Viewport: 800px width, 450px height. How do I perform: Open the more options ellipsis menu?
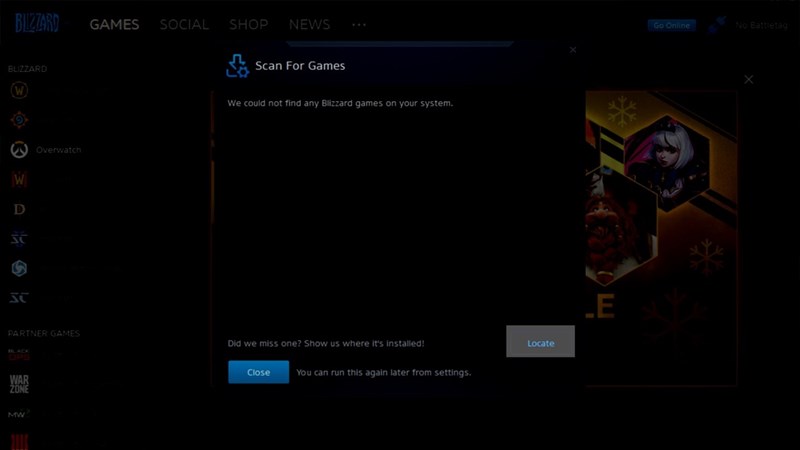[359, 24]
